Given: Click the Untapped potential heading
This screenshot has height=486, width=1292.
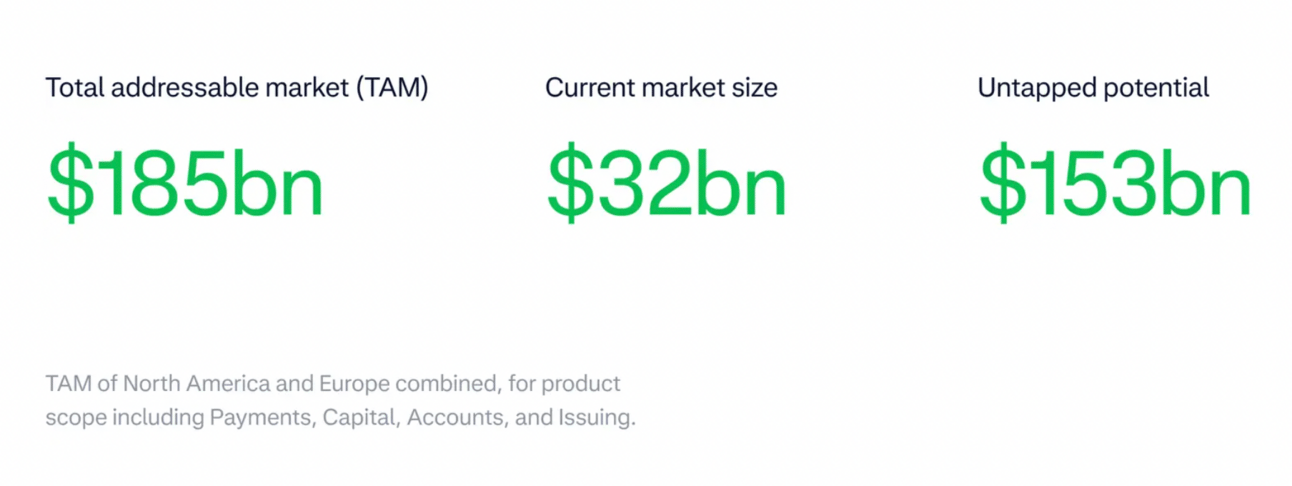Looking at the screenshot, I should [x=1093, y=88].
